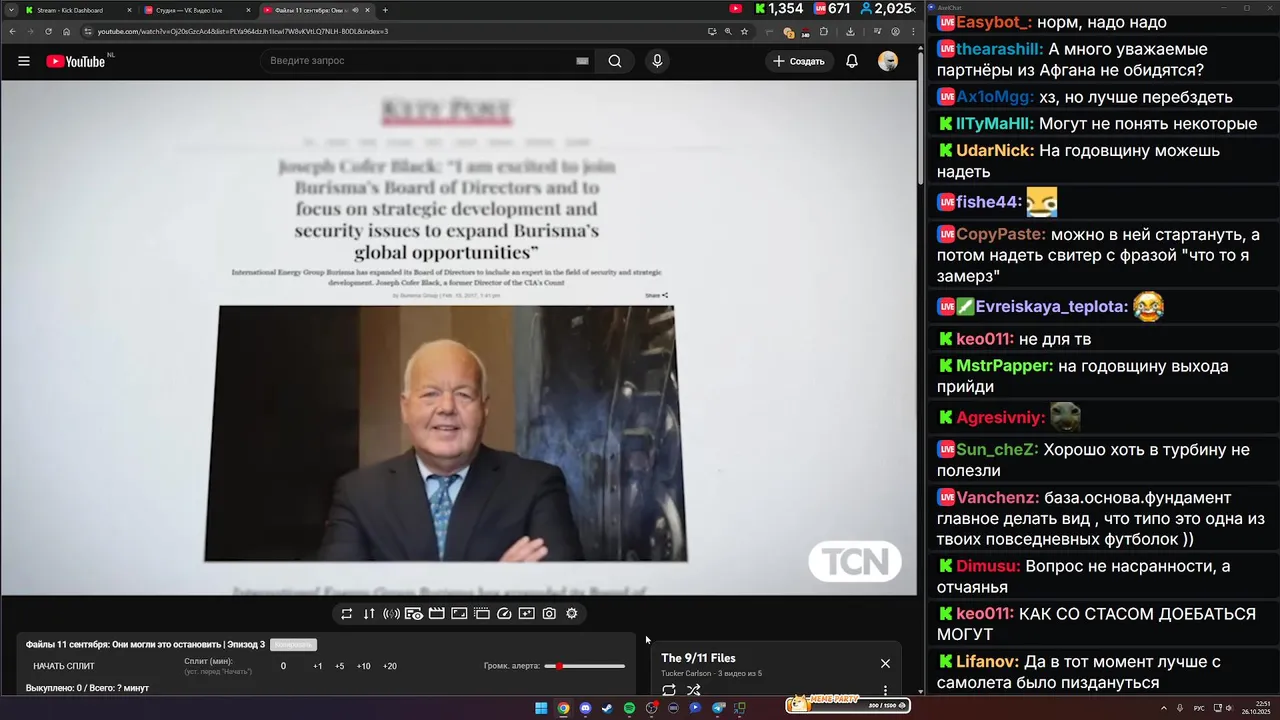This screenshot has width=1280, height=720.
Task: Click the clapperboard icon in player toolbar
Action: [x=436, y=614]
